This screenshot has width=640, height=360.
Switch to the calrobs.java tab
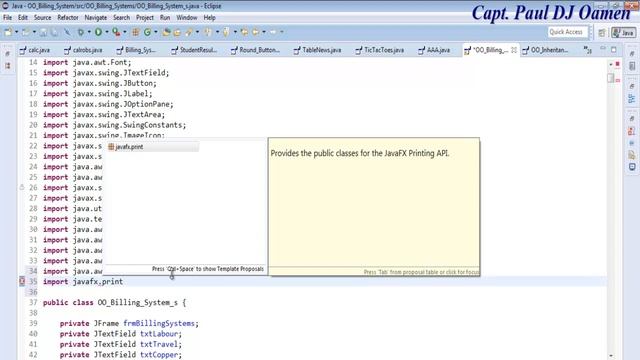click(x=83, y=50)
